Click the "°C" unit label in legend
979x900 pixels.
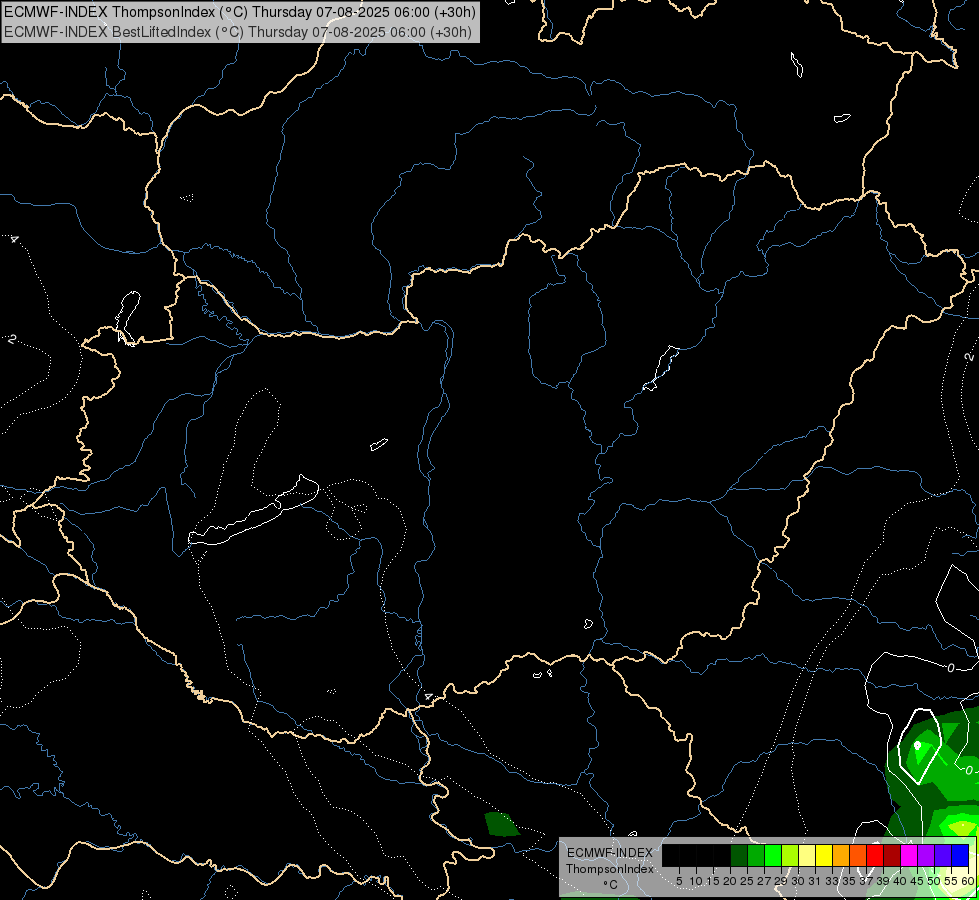coord(611,885)
